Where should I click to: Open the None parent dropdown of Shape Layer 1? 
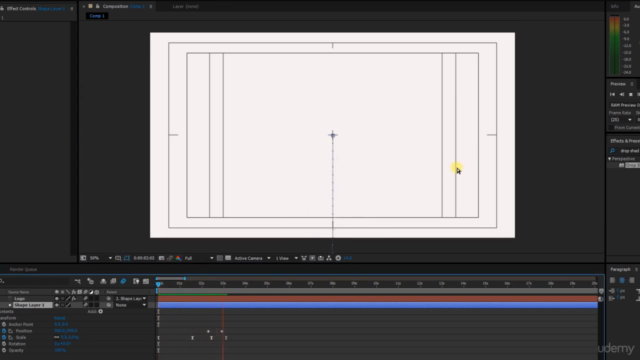click(x=131, y=305)
